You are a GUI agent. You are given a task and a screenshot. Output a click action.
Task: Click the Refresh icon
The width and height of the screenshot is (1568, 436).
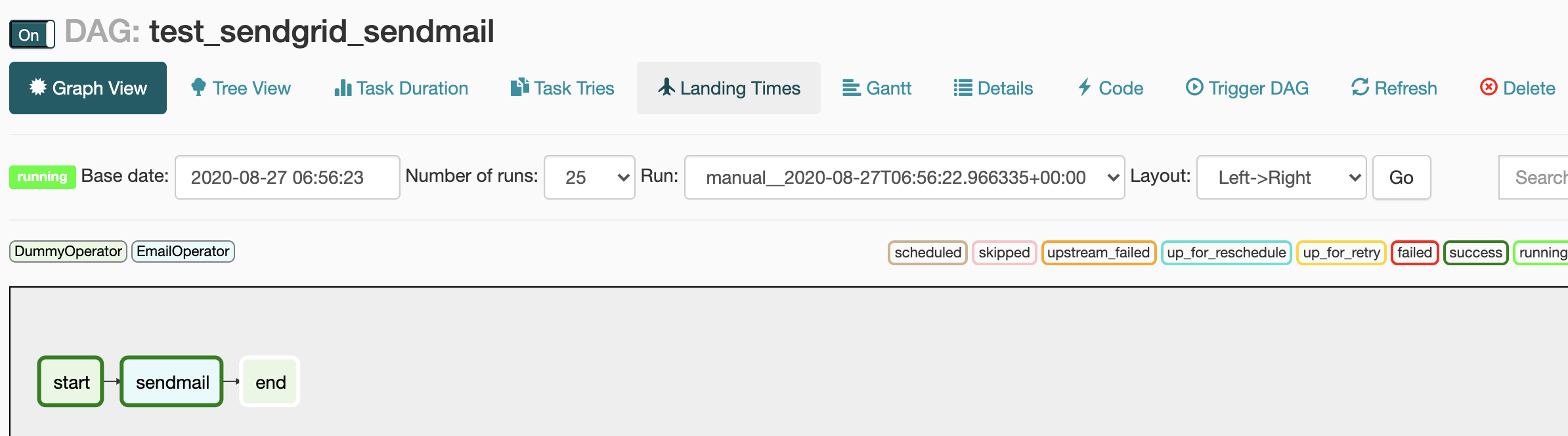[1361, 87]
